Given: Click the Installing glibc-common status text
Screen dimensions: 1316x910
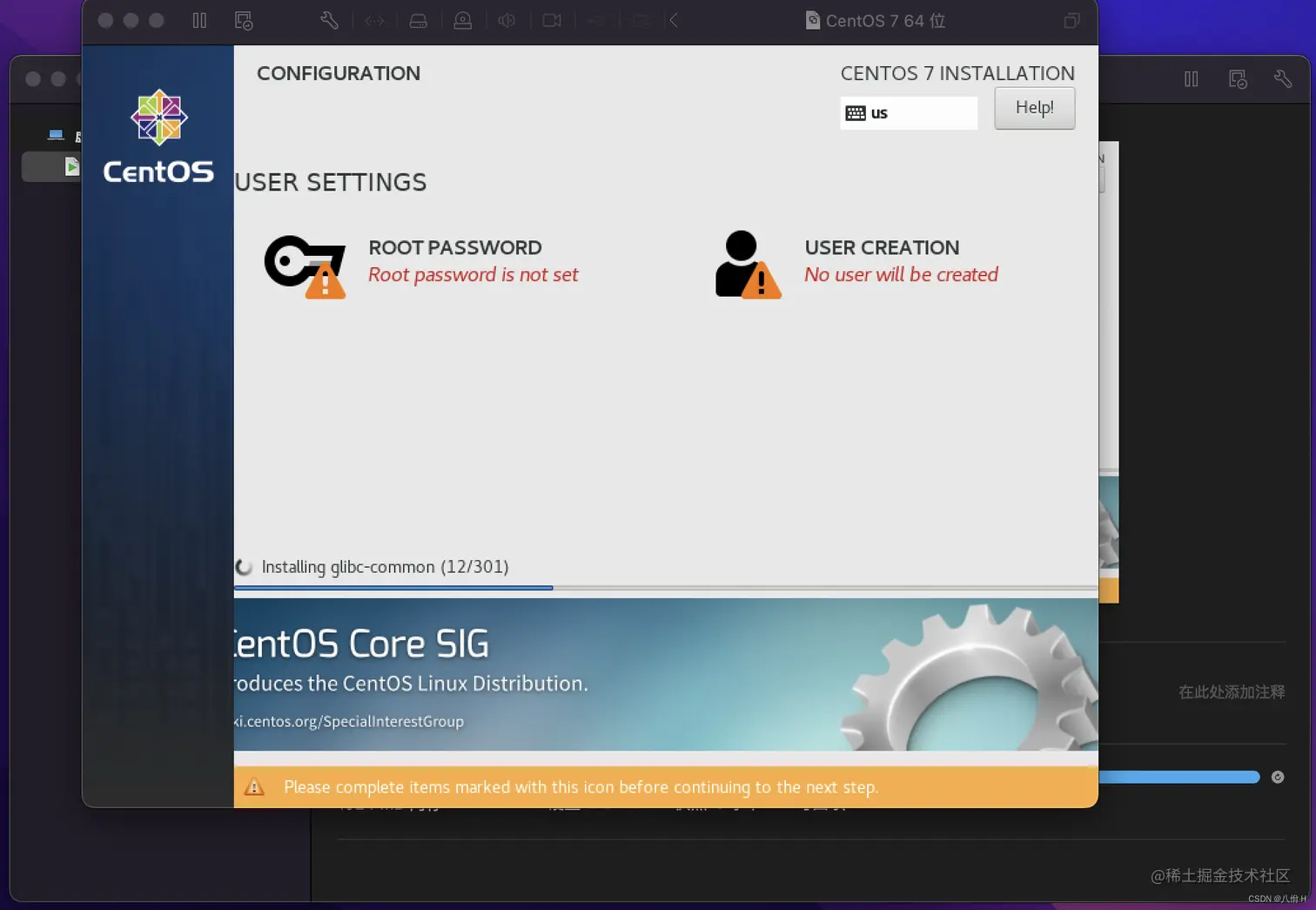Looking at the screenshot, I should pyautogui.click(x=385, y=567).
